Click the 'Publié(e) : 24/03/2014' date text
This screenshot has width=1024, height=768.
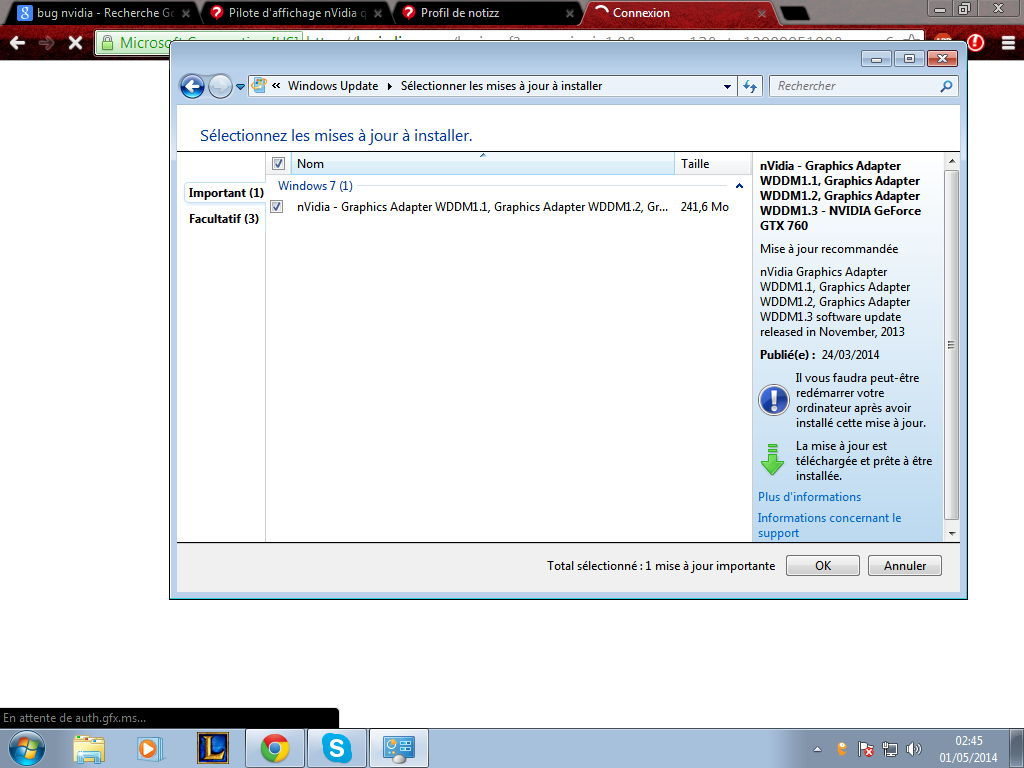(819, 355)
